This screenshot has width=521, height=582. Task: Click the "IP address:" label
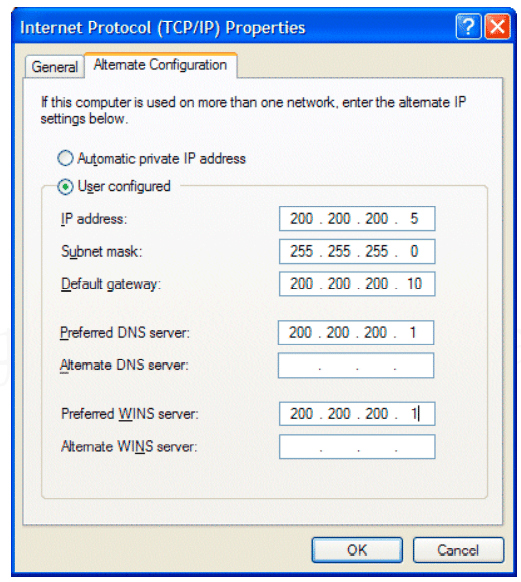94,219
